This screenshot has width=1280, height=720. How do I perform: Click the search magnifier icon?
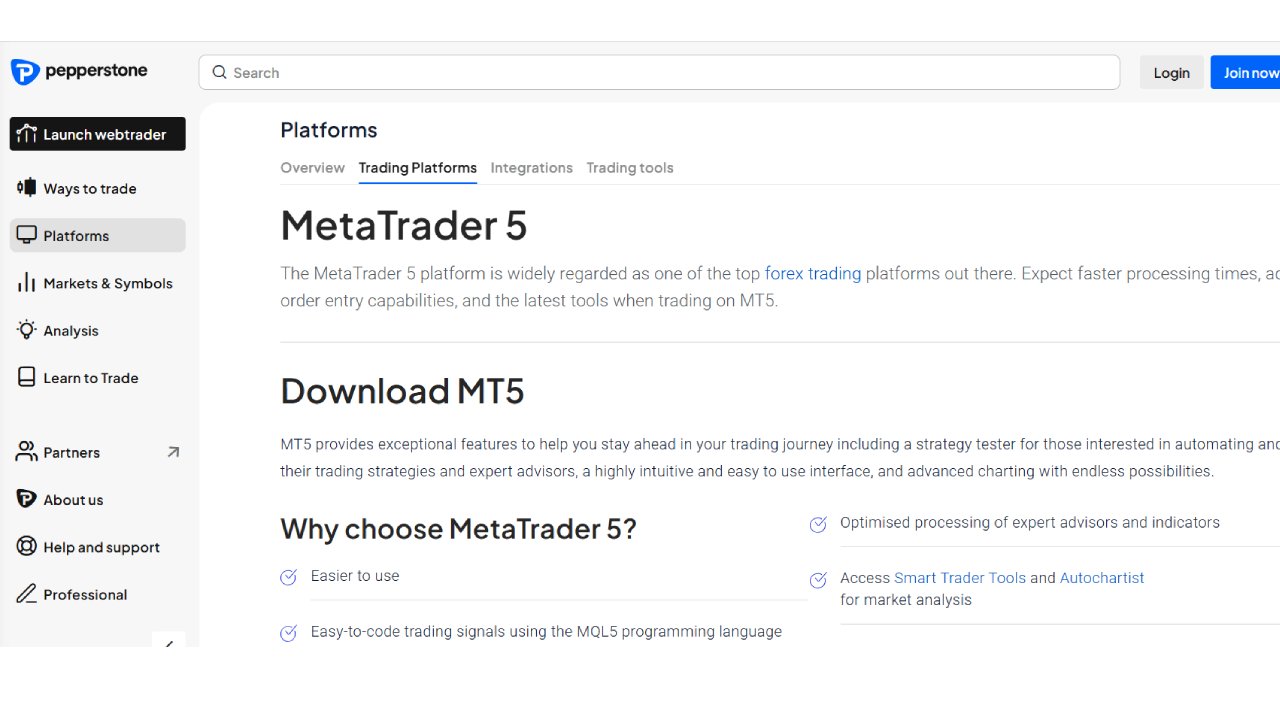(x=219, y=72)
